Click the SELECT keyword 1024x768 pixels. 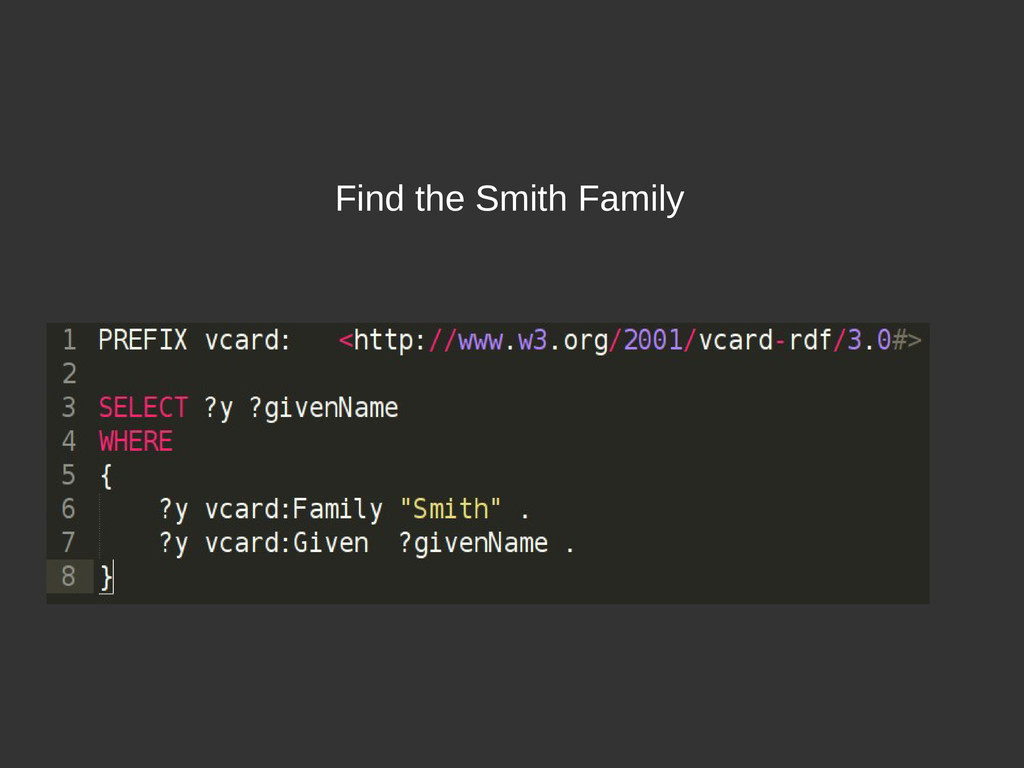point(143,408)
